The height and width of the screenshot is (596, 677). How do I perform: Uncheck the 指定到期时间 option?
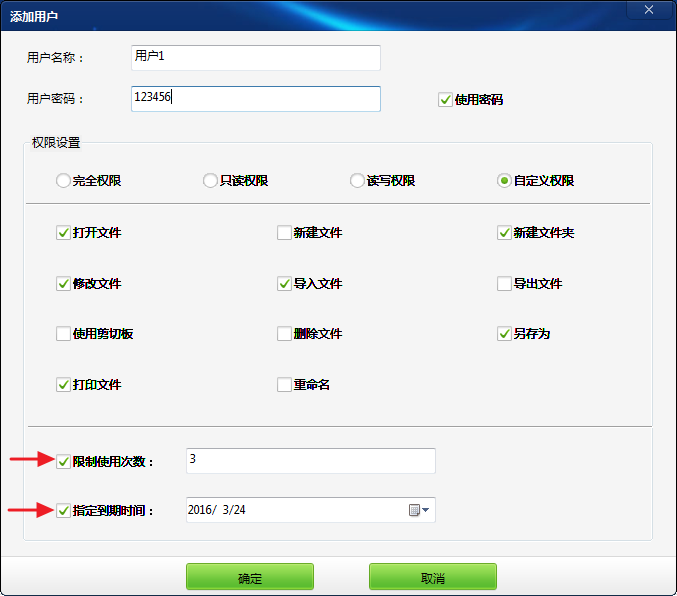tap(64, 511)
